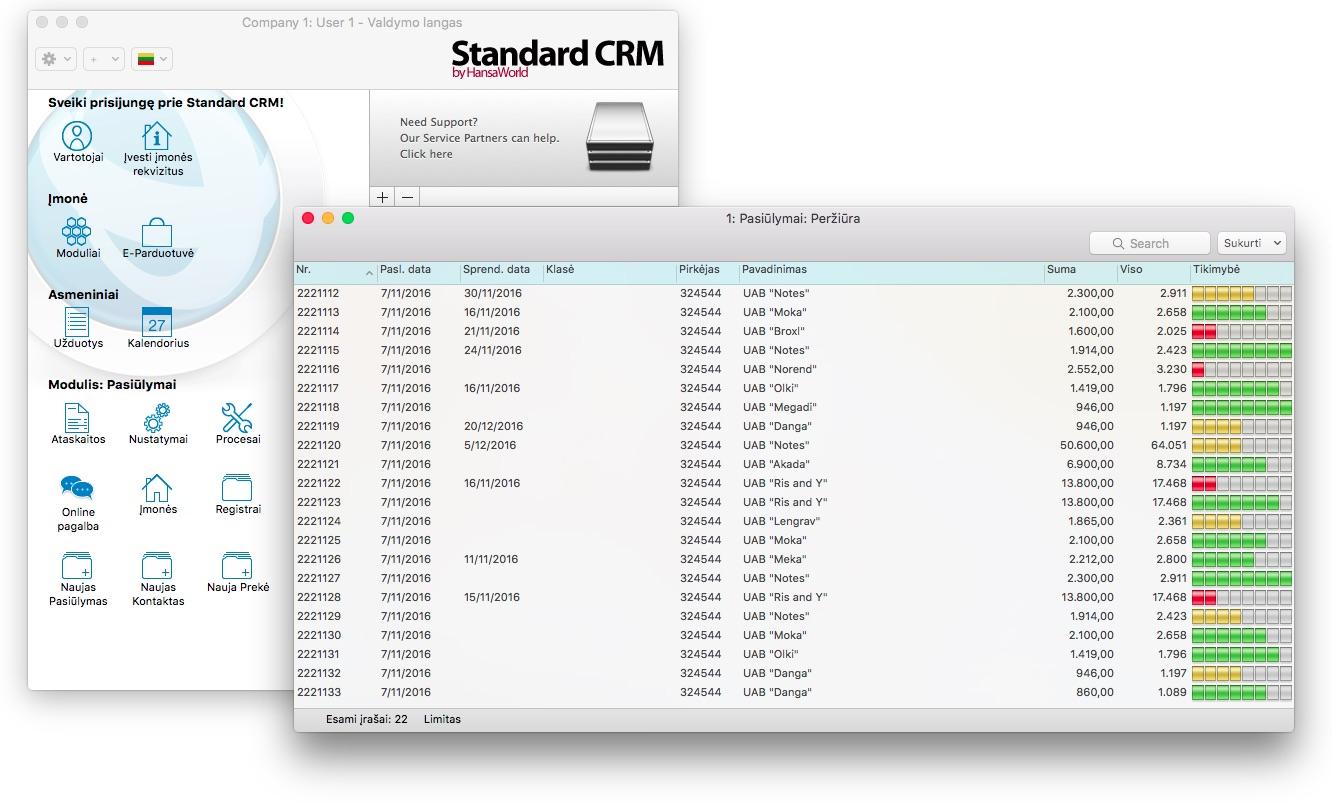Viewport: 1332px width, 804px height.
Task: Click the server stack support image
Action: (618, 136)
